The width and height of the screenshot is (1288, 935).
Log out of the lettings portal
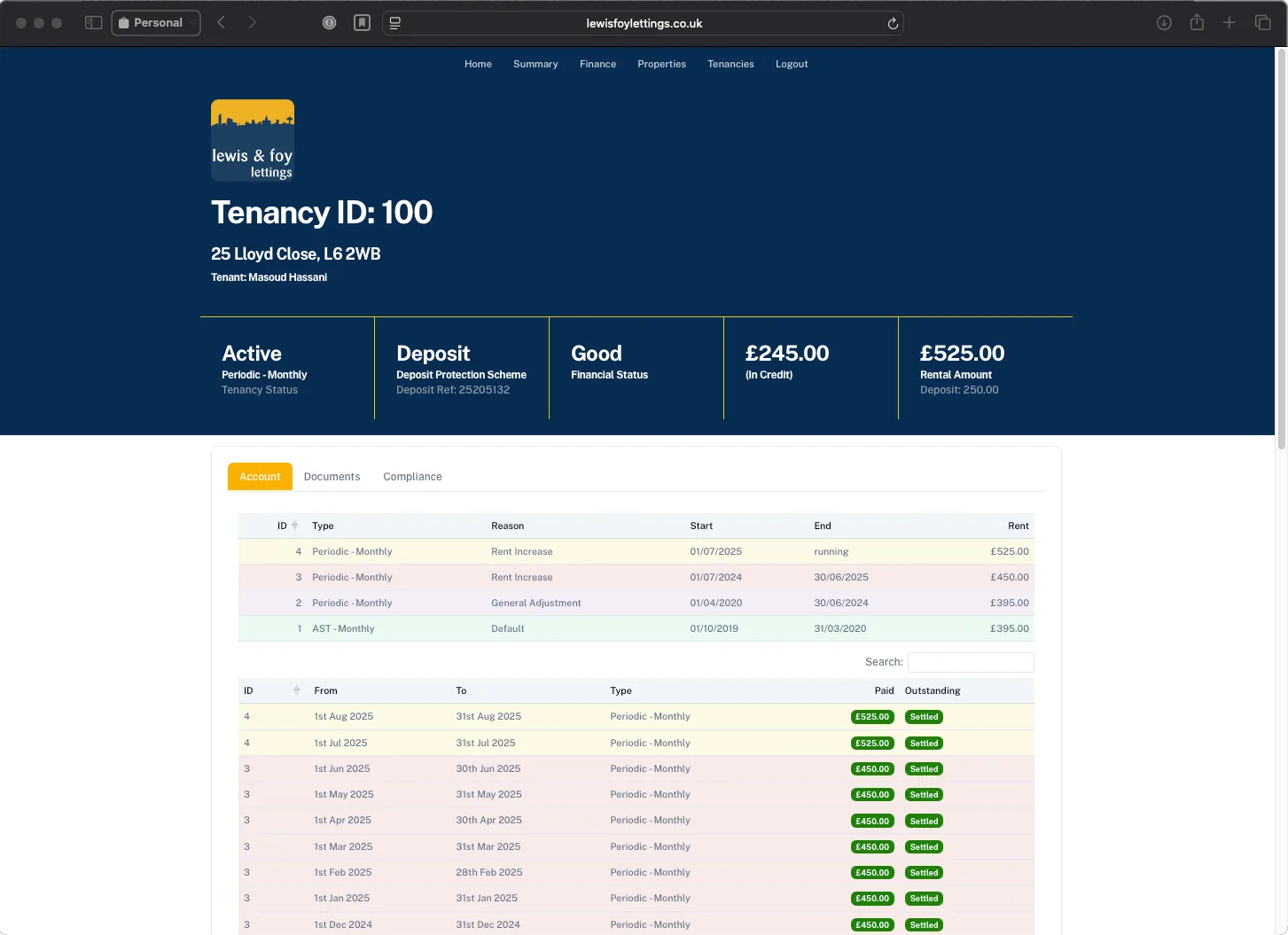tap(792, 64)
